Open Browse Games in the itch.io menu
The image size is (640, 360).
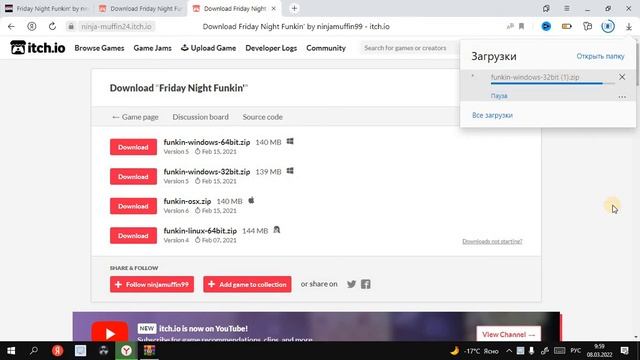tap(99, 48)
